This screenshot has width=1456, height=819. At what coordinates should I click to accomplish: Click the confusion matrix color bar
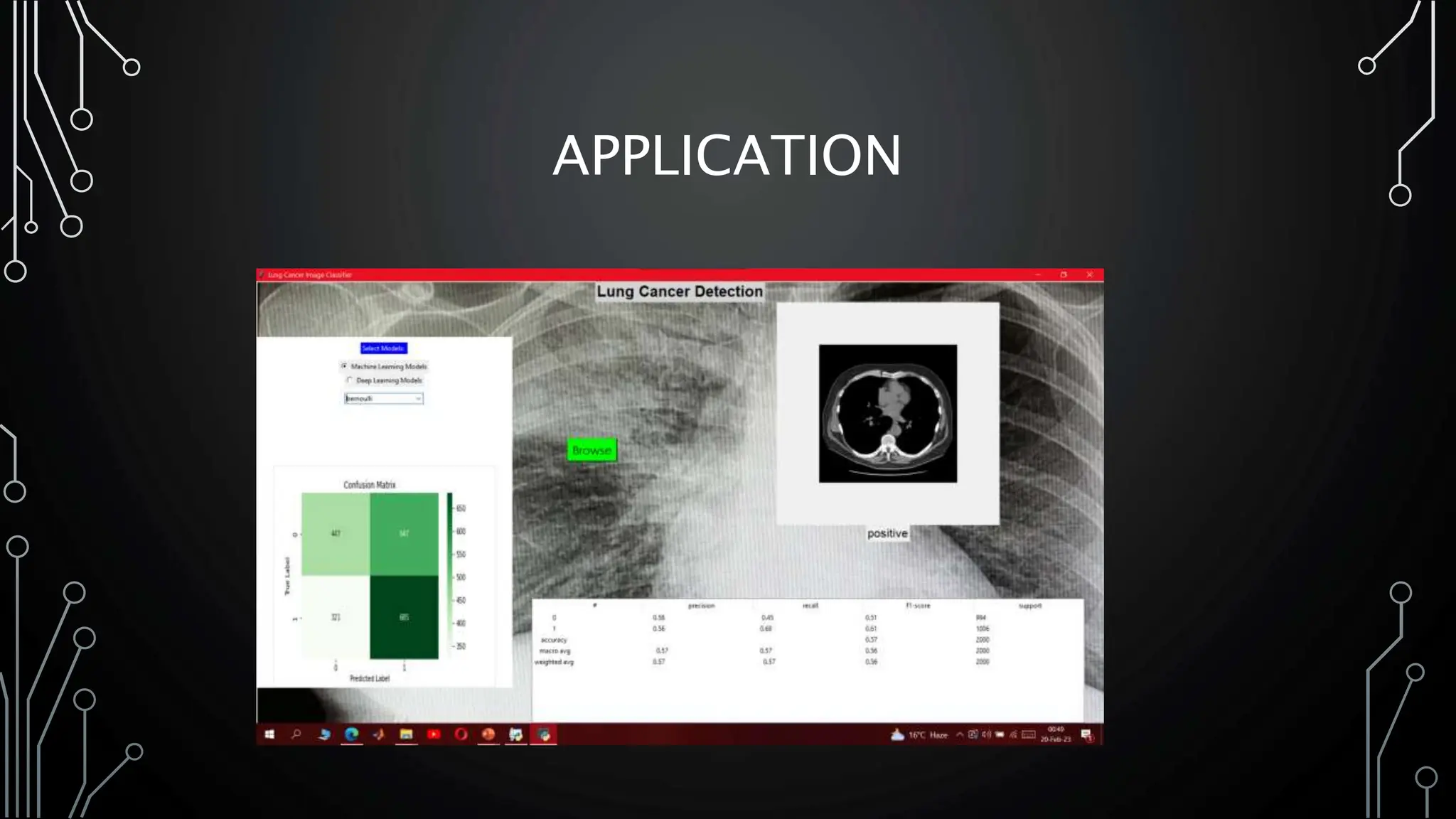(x=449, y=576)
